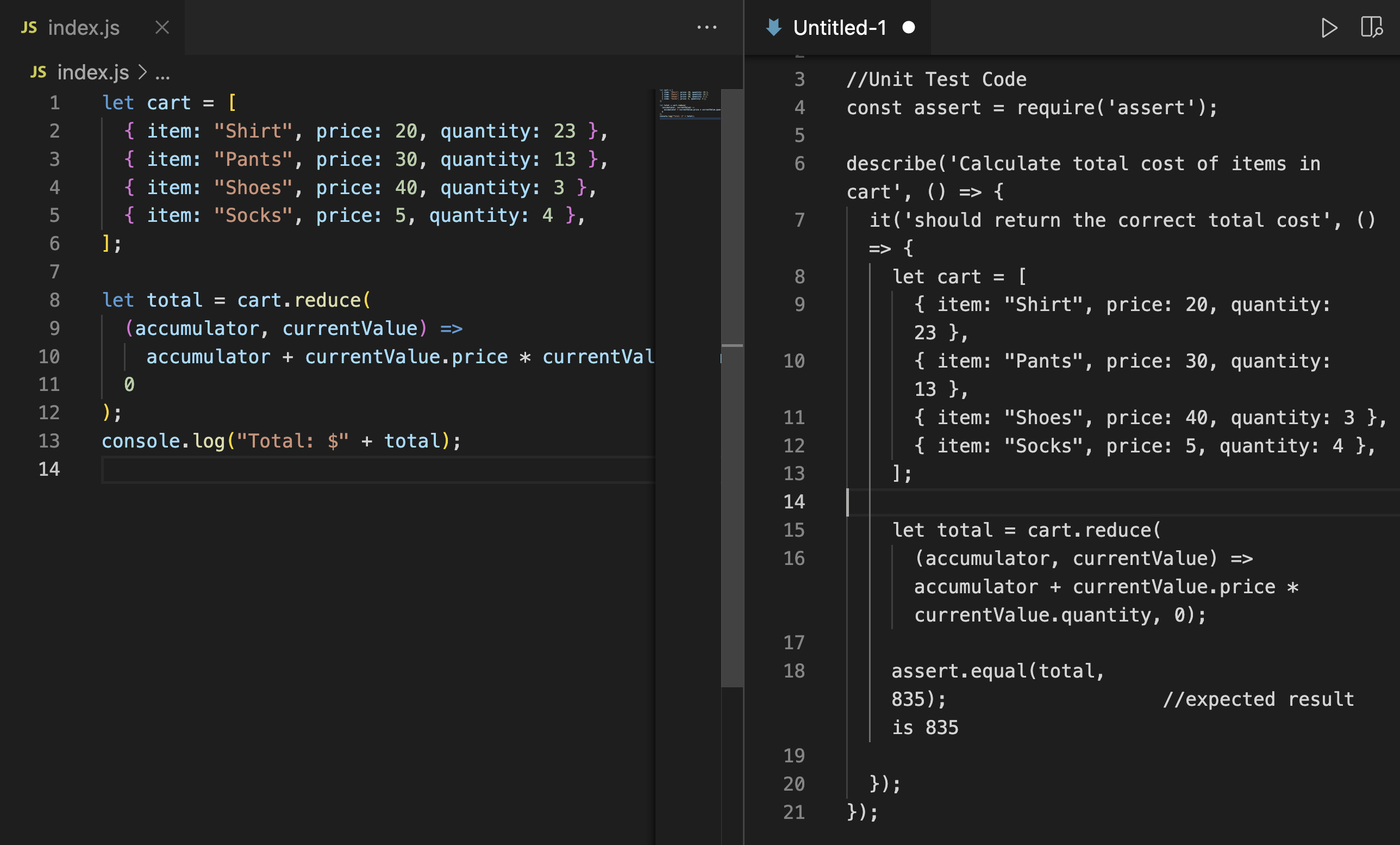Click the unsaved changes dot on Untitled-1
Image resolution: width=1400 pixels, height=845 pixels.
909,27
